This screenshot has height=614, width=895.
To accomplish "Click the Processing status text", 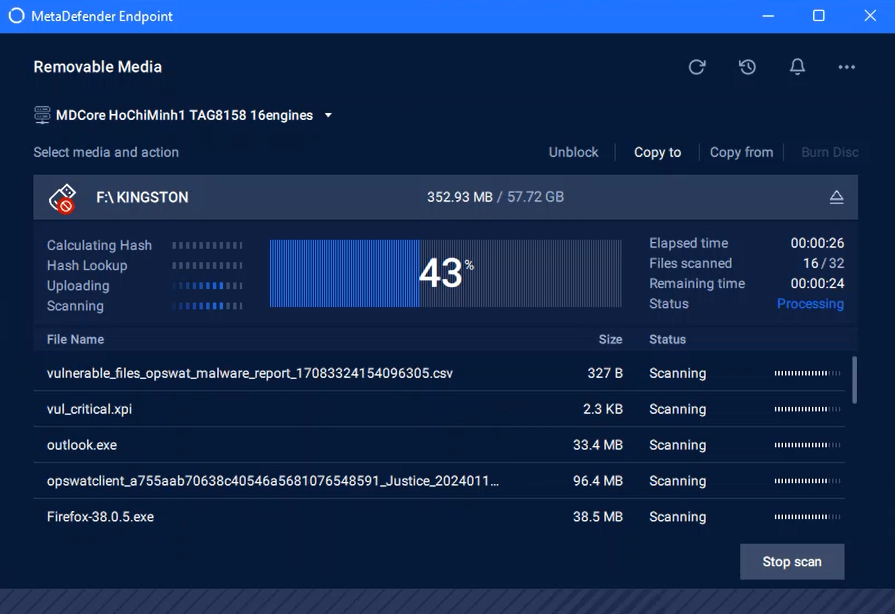I will (810, 304).
